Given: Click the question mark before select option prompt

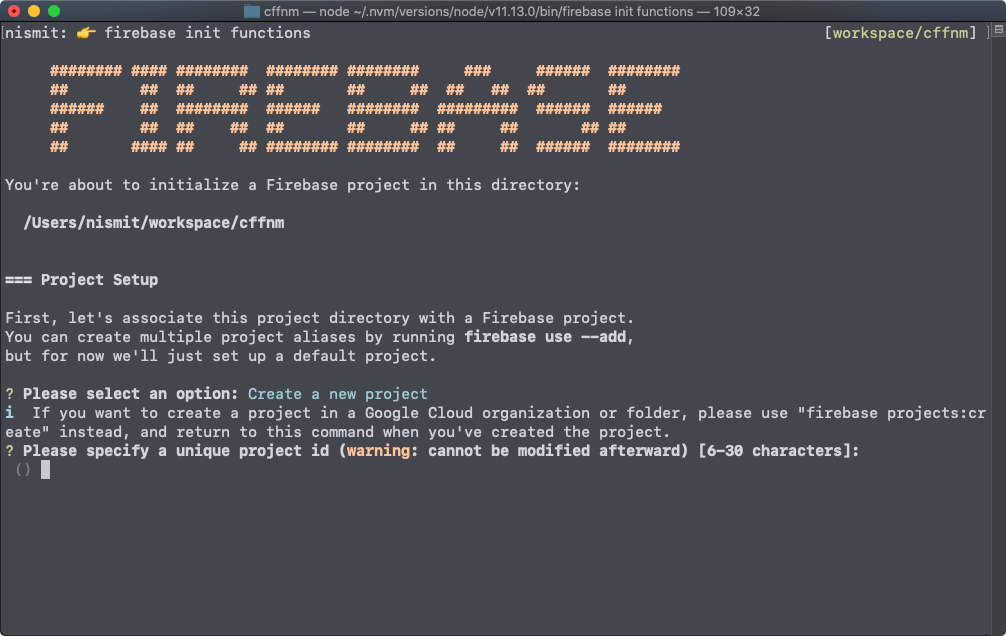Looking at the screenshot, I should click(x=10, y=393).
